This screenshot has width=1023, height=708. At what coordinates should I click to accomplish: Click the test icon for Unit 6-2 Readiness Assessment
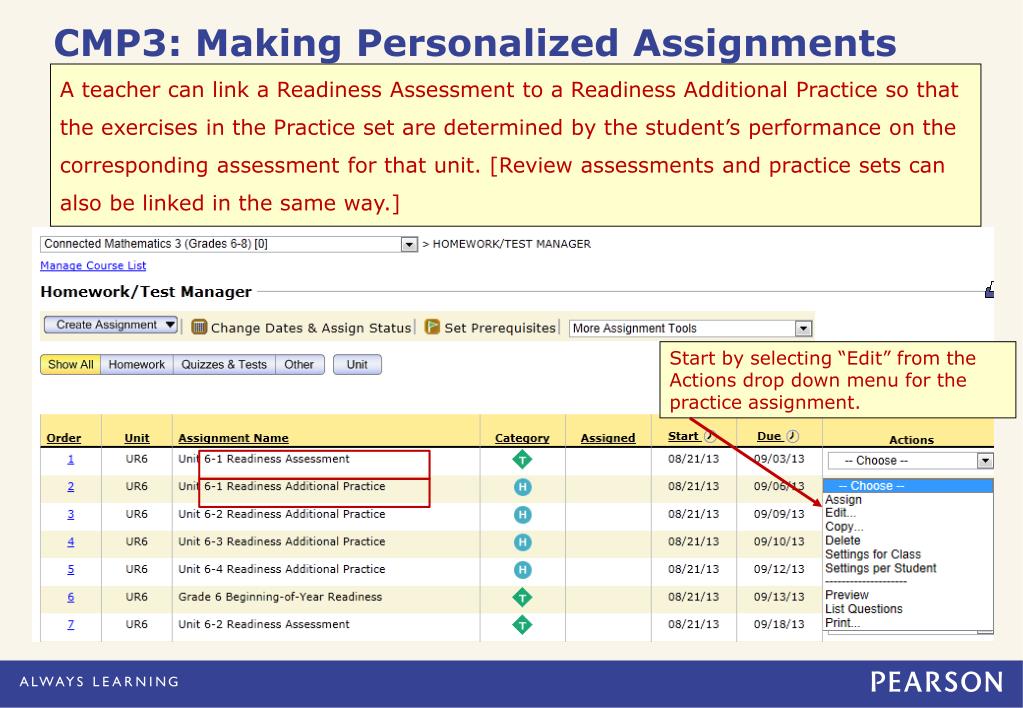coord(522,625)
